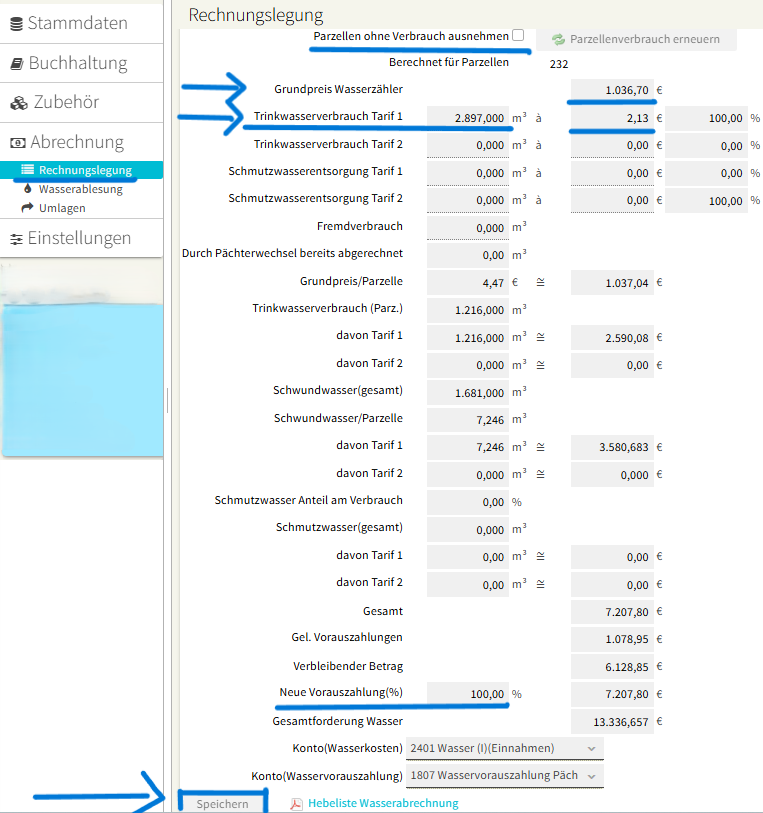Open the Konto(Wasservorauszahlung) dropdown
Image resolution: width=763 pixels, height=813 pixels.
[x=504, y=775]
